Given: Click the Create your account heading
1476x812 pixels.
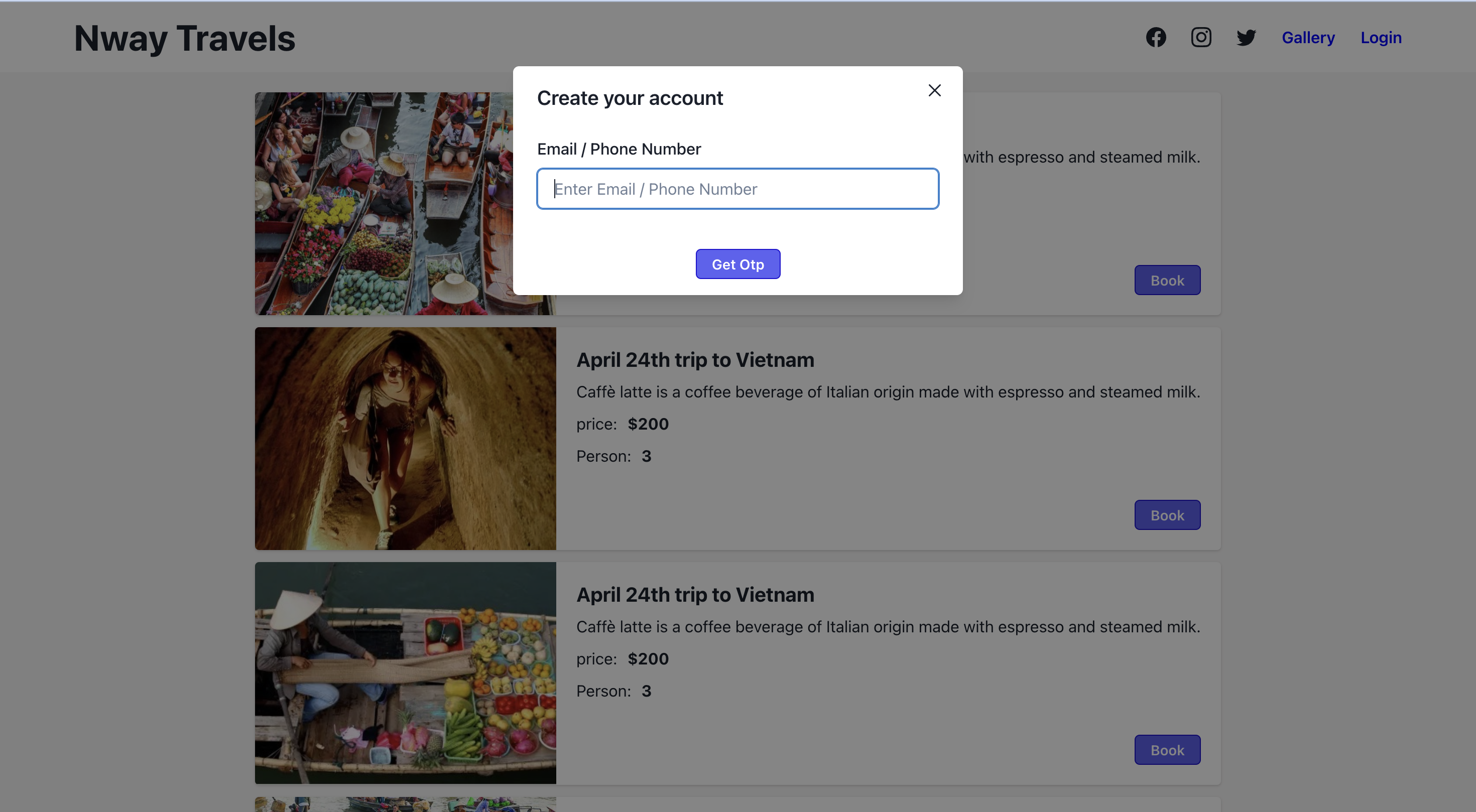Looking at the screenshot, I should [630, 98].
